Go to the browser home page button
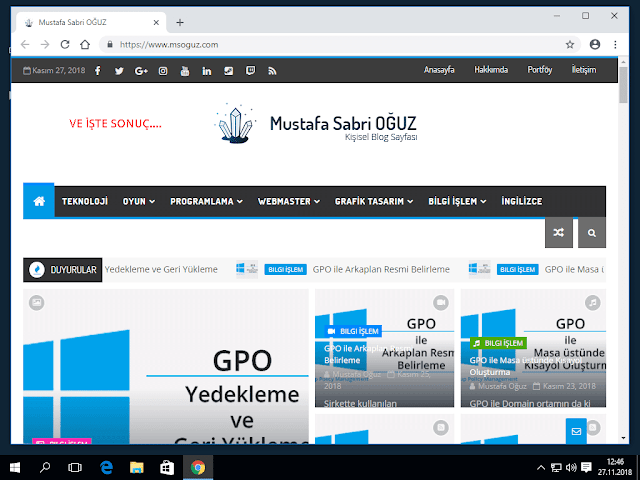Image resolution: width=640 pixels, height=480 pixels. coord(85,44)
